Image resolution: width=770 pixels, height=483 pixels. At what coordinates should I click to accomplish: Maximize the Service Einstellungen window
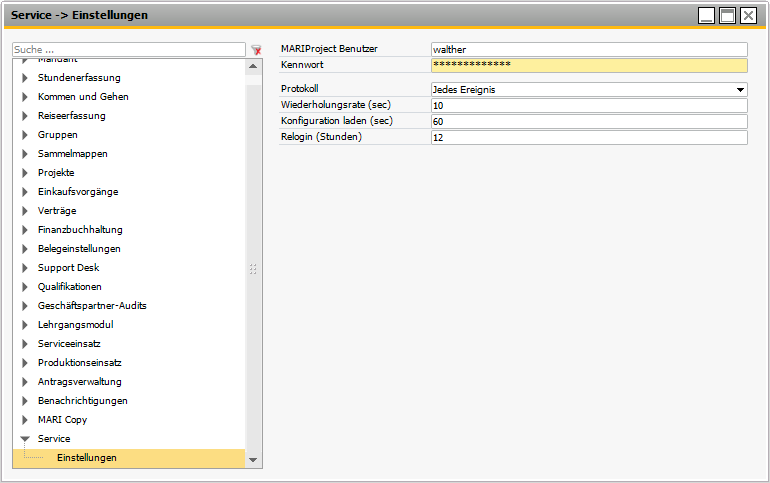pos(728,15)
